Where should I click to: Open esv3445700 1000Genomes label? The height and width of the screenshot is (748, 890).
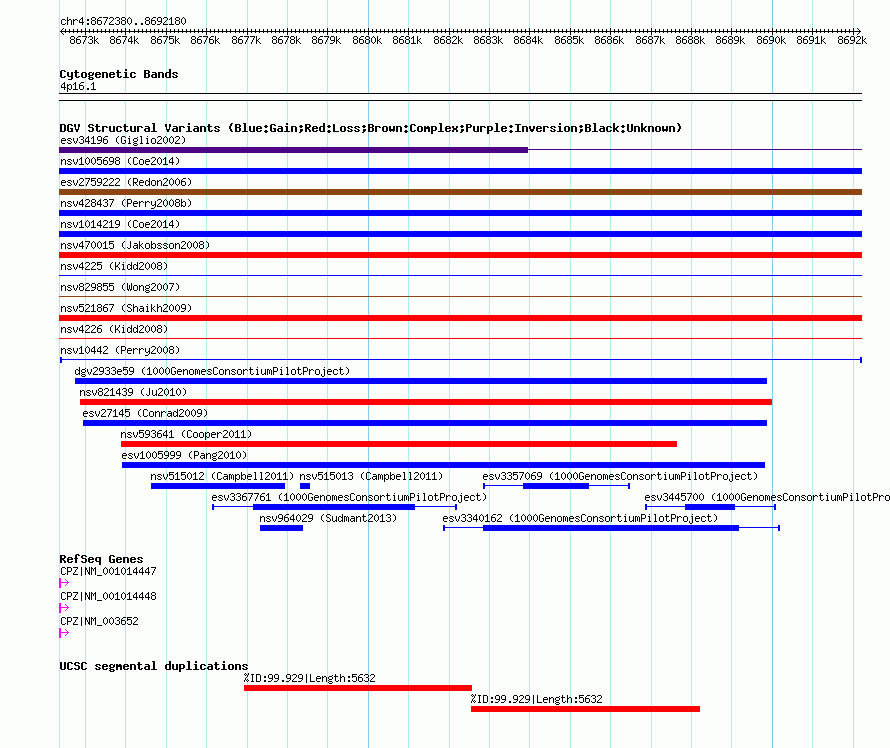(767, 497)
